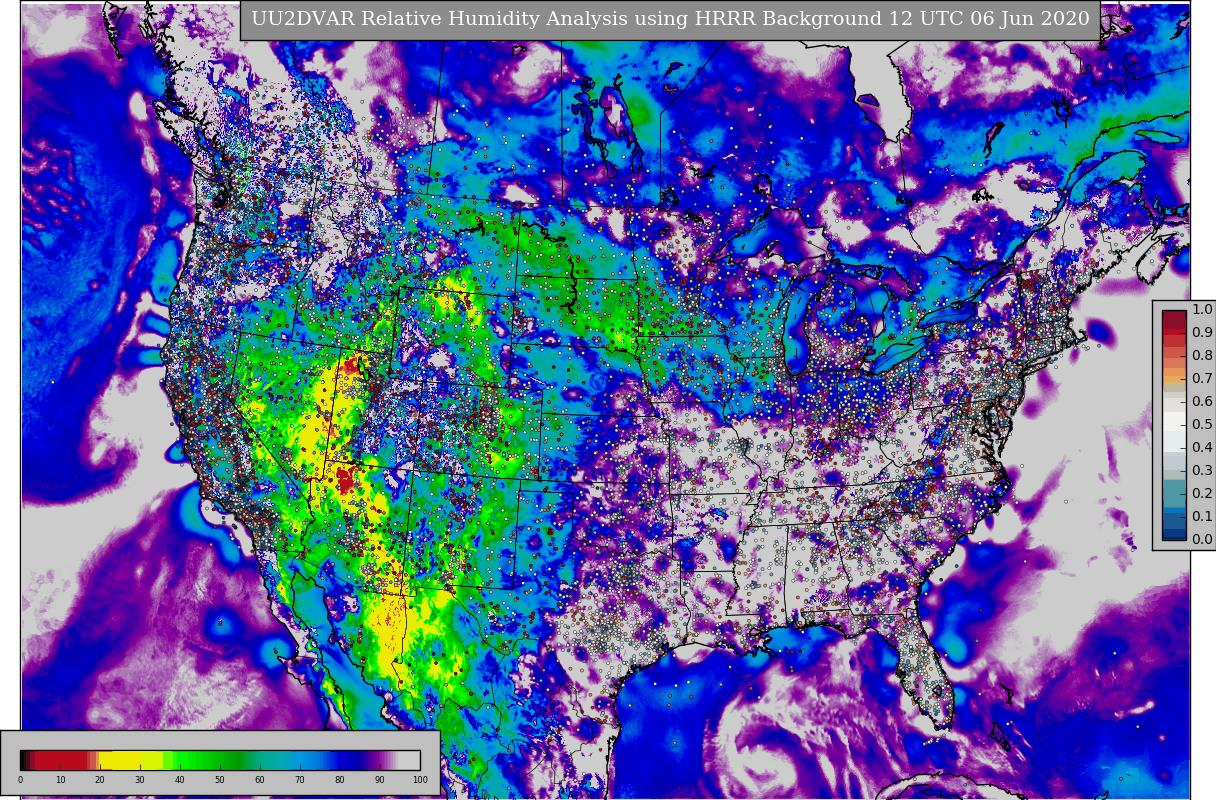
Task: Click the '40' label on the bottom humidity colorbar
Action: pos(180,780)
